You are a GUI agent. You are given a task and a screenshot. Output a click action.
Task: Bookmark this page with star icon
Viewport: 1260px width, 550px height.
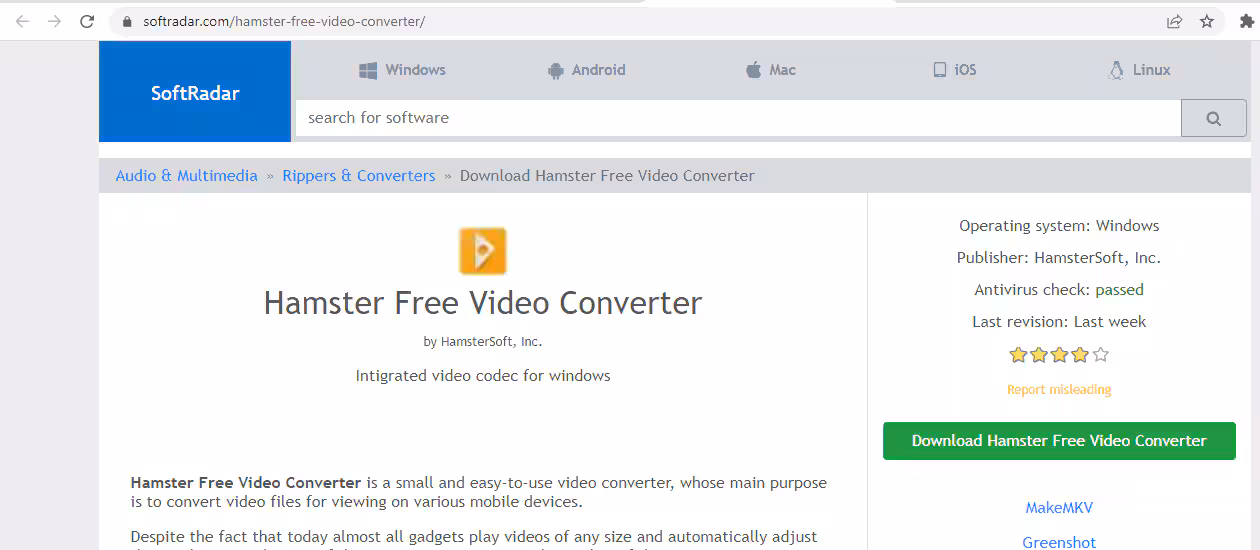point(1207,21)
